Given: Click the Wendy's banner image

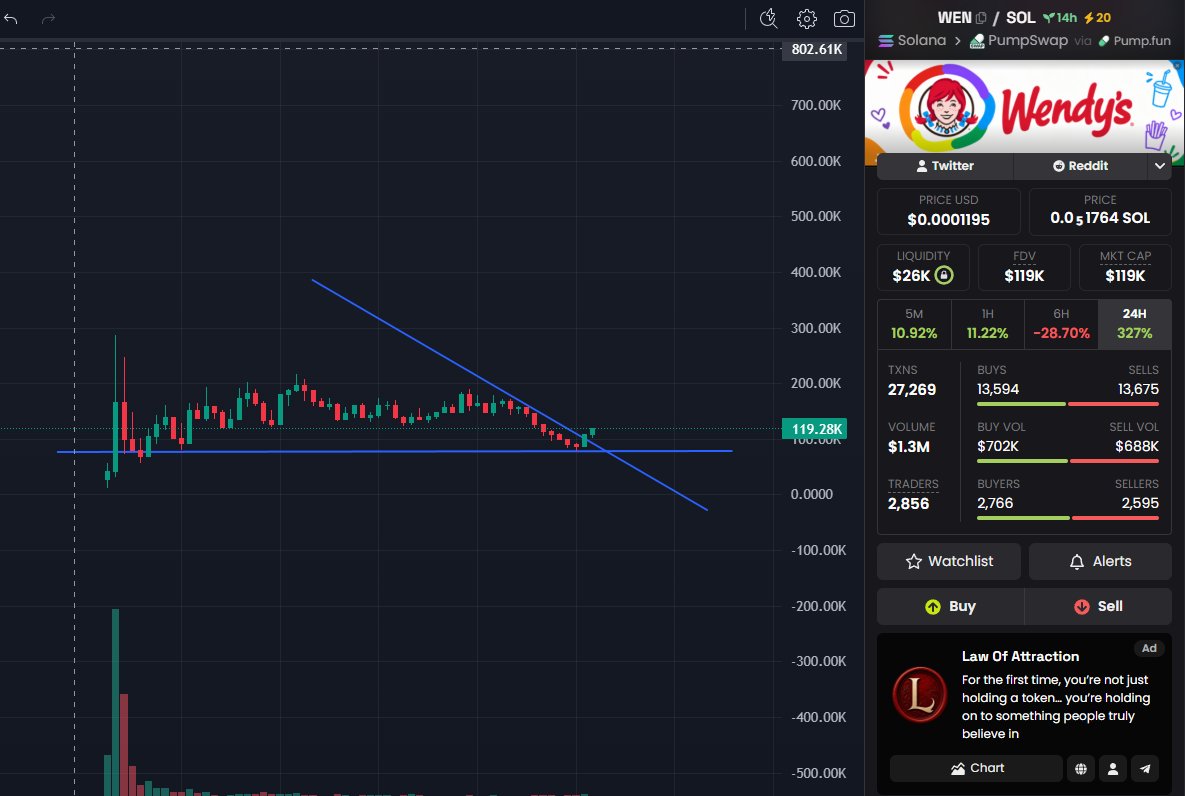Looking at the screenshot, I should coord(1024,107).
